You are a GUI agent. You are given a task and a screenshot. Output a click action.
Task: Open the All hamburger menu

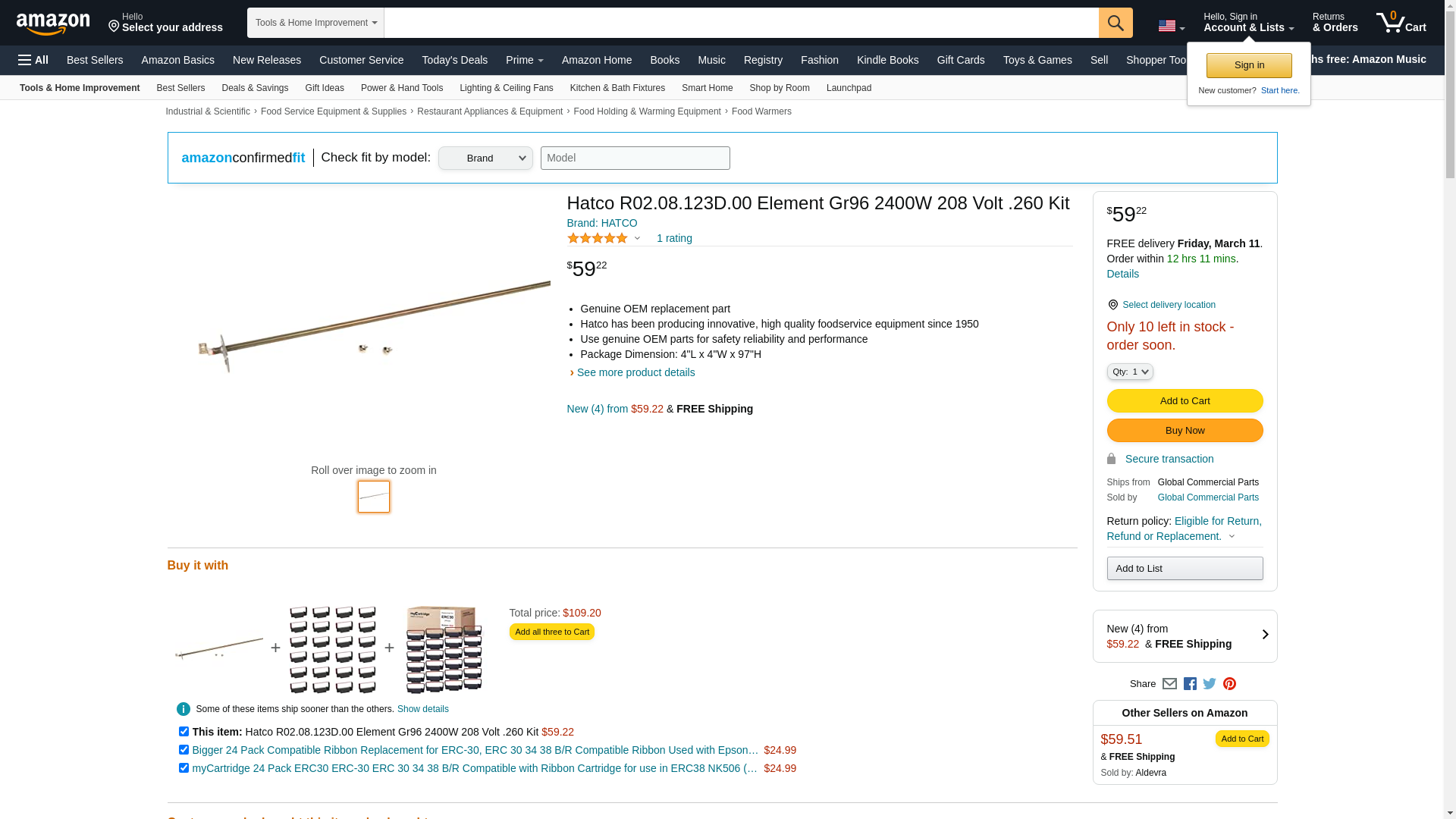(33, 60)
